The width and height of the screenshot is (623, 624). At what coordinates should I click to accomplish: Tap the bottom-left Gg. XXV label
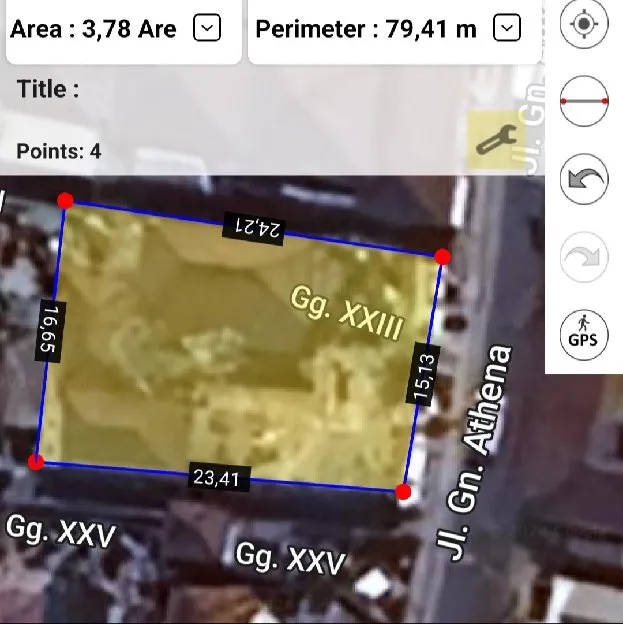tap(61, 532)
